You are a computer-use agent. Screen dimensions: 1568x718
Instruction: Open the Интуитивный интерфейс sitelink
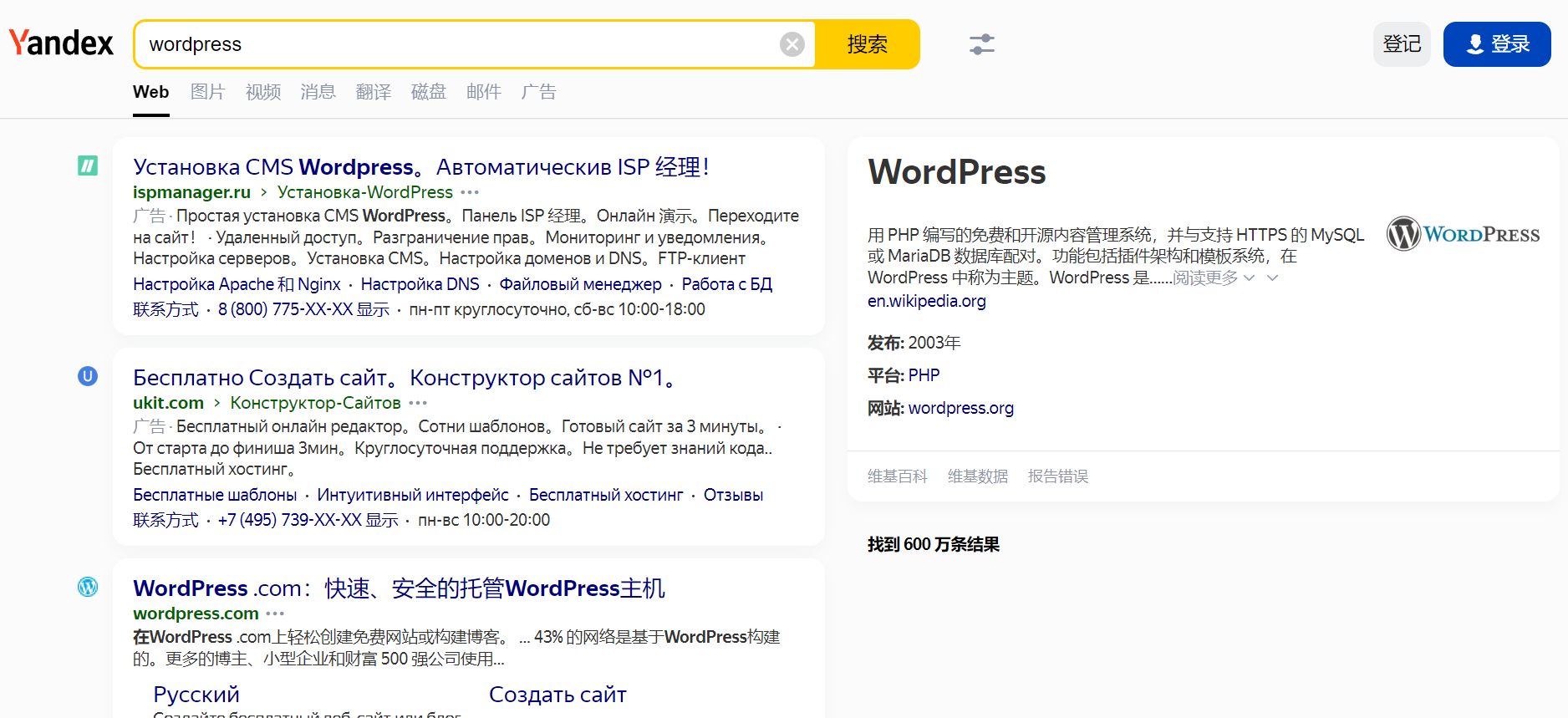(x=413, y=495)
